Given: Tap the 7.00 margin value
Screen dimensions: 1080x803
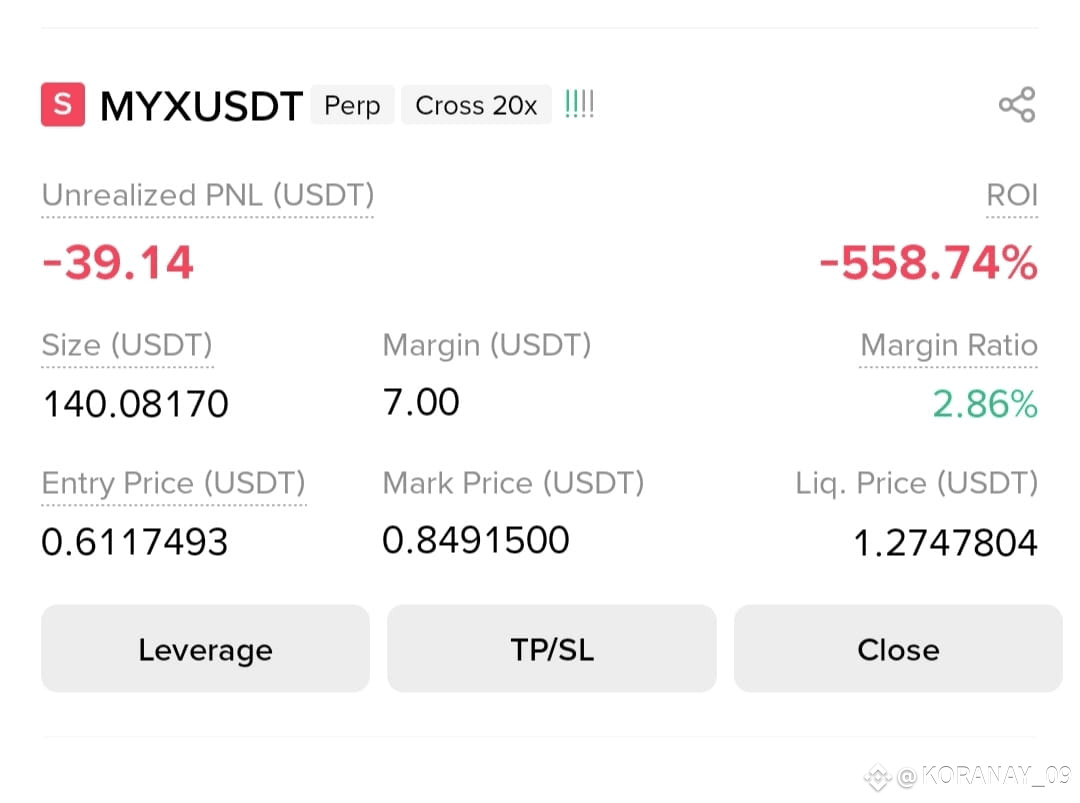Looking at the screenshot, I should click(x=421, y=402).
